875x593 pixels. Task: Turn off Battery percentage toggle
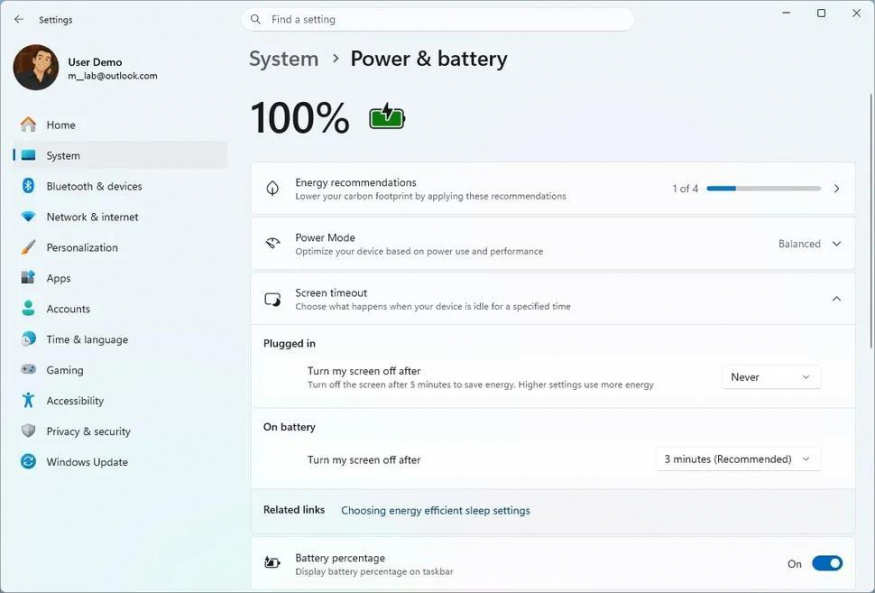[x=827, y=563]
